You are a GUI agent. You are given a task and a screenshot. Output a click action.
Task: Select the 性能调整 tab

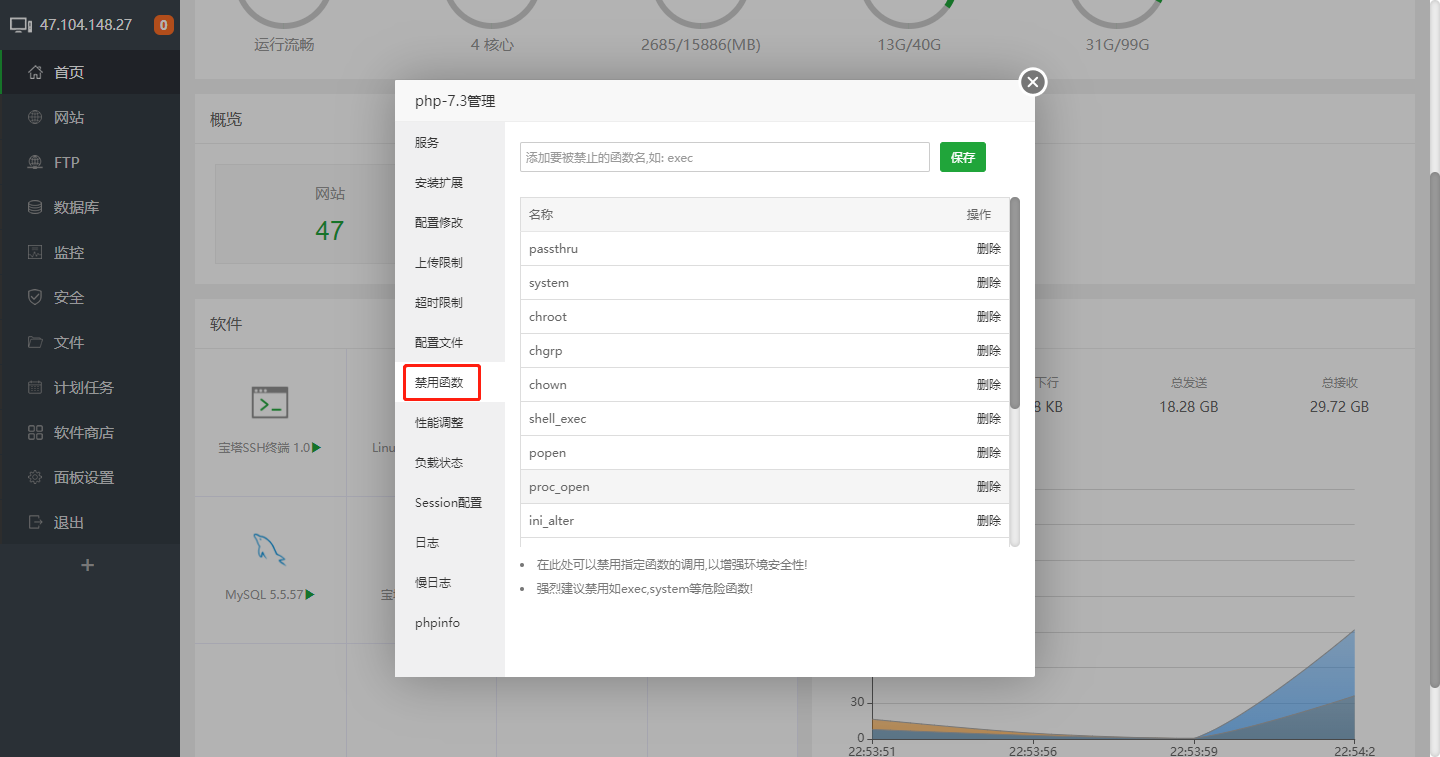pos(439,423)
